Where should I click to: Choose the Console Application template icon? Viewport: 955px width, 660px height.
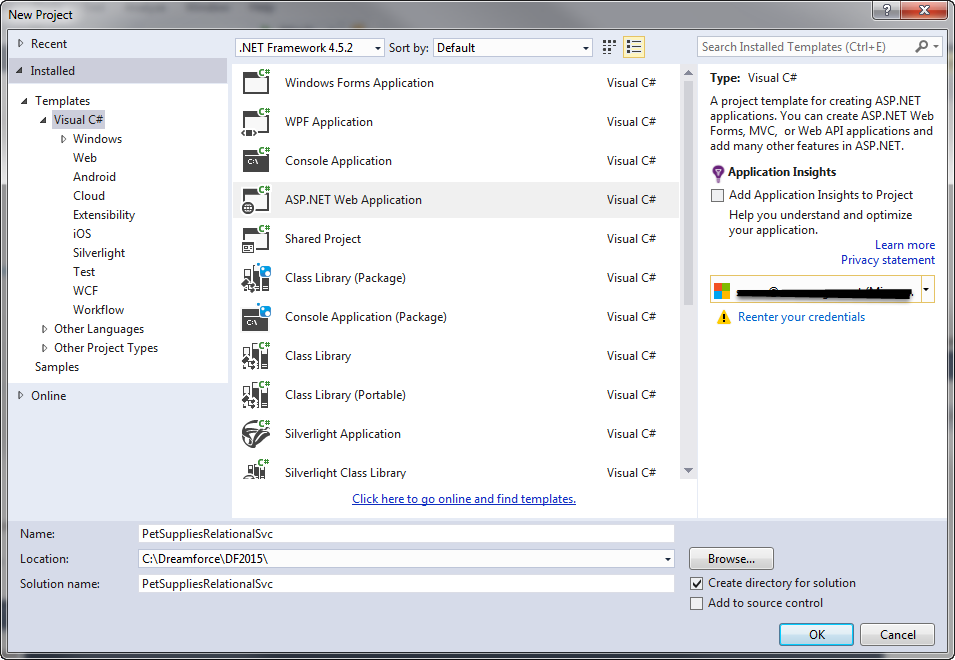tap(257, 161)
